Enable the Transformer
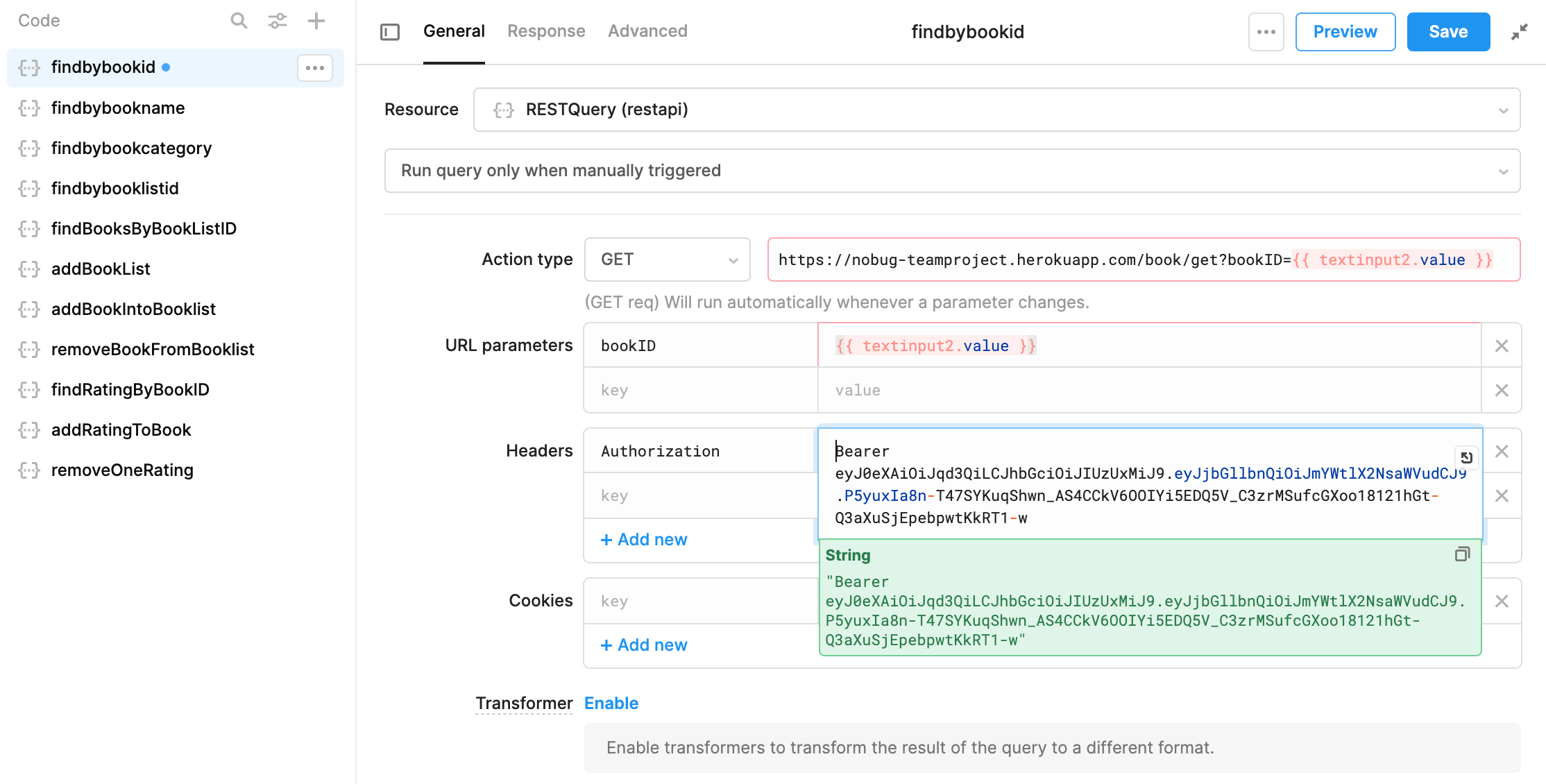1546x784 pixels. [611, 703]
